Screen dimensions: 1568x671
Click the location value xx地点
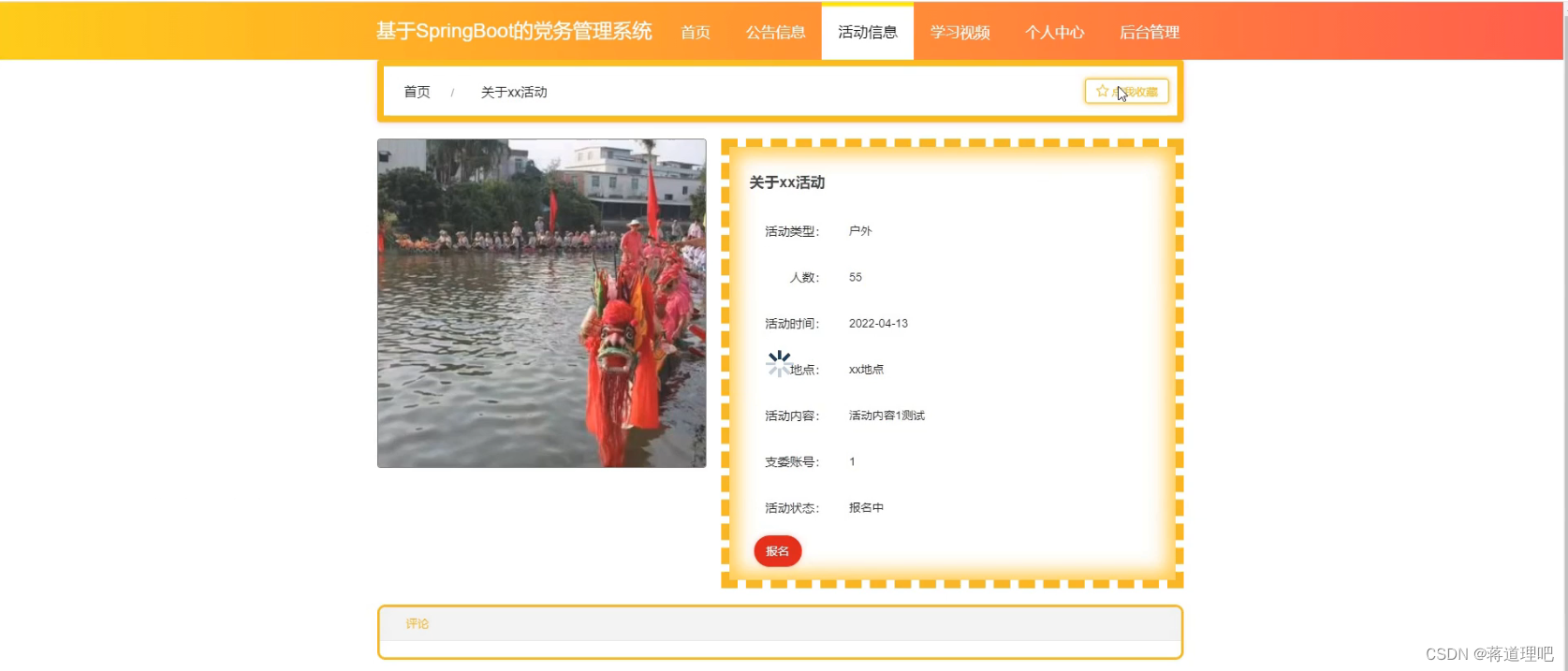(x=866, y=370)
